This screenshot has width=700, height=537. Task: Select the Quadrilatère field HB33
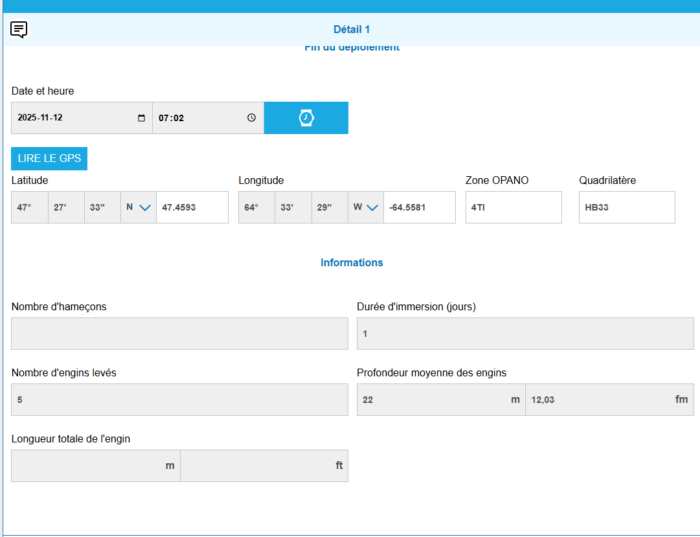[x=626, y=208]
